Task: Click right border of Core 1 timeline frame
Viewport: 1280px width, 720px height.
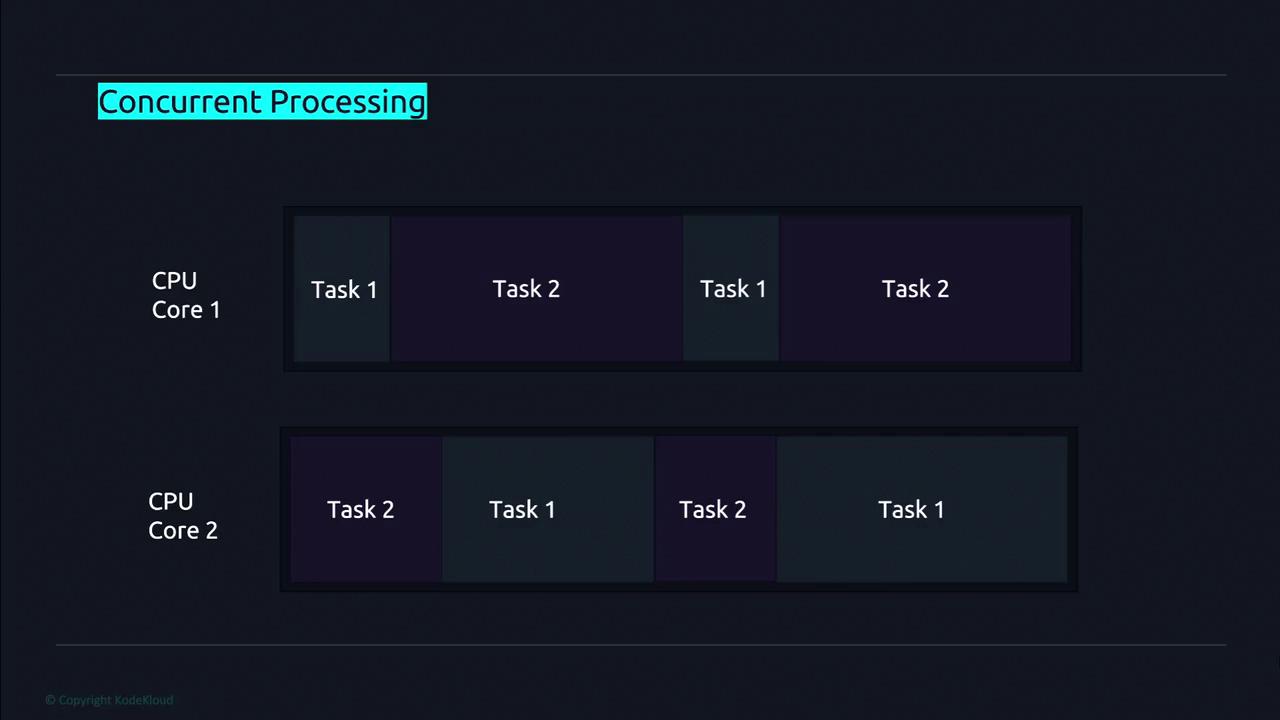Action: 1077,289
